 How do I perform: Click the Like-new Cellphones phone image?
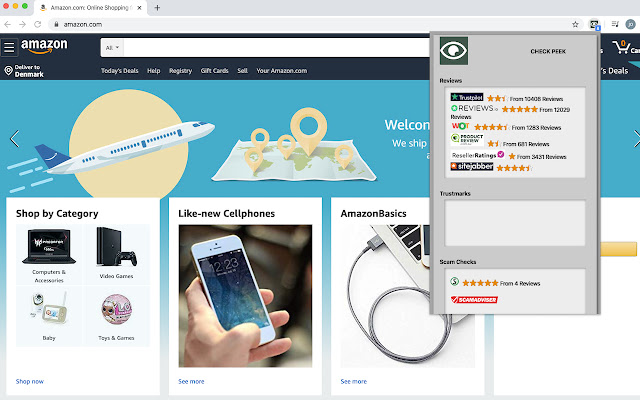[245, 296]
